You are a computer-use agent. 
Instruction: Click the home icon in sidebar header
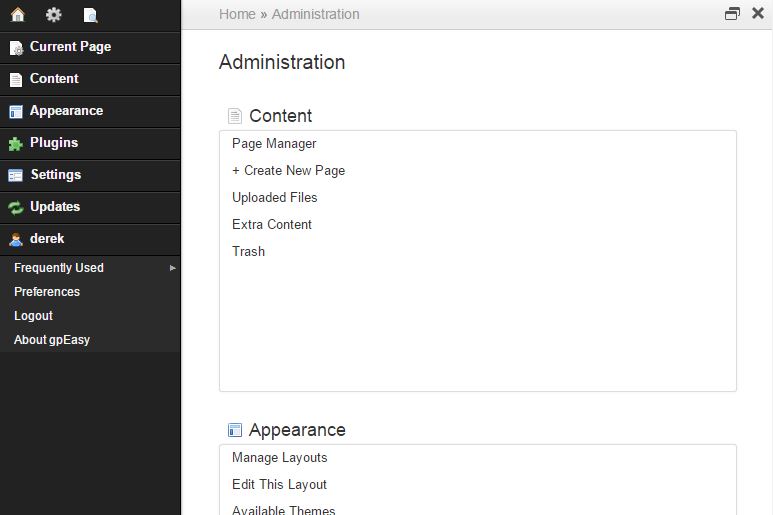point(17,15)
